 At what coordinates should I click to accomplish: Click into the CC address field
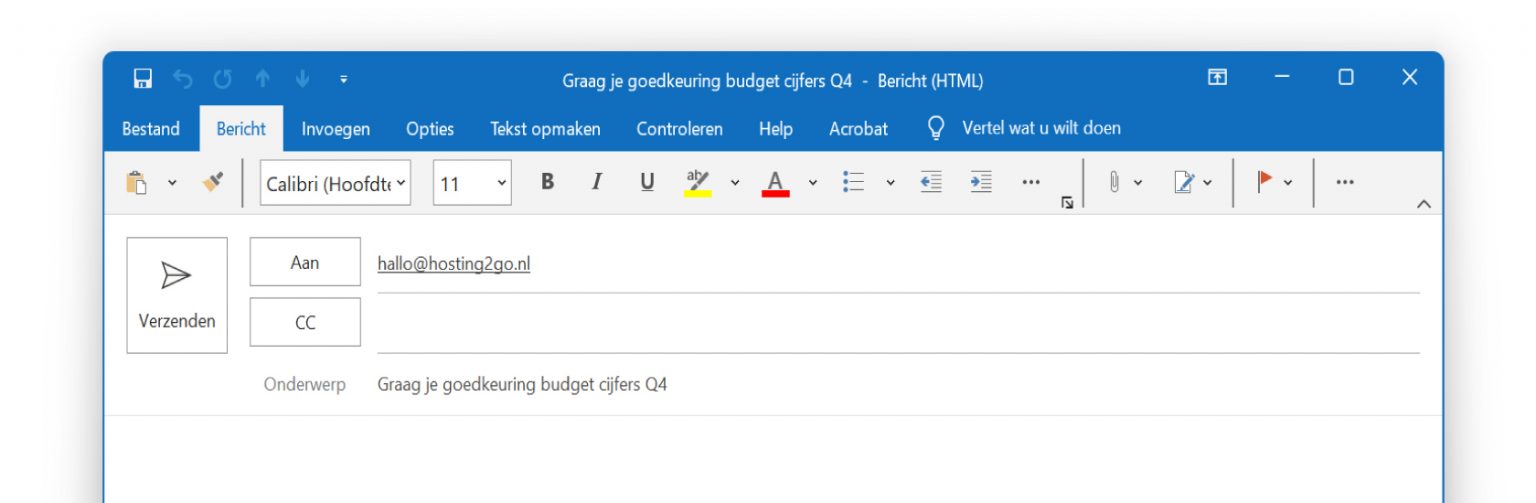pos(897,326)
